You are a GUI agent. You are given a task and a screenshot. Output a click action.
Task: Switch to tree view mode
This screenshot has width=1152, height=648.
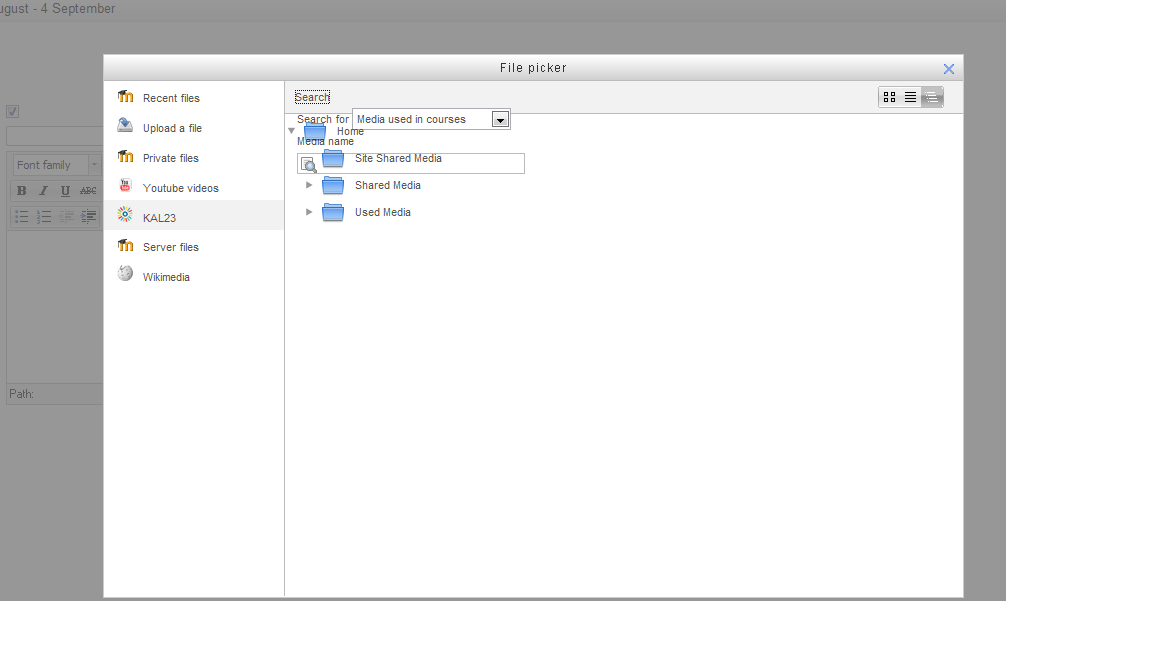coord(932,97)
